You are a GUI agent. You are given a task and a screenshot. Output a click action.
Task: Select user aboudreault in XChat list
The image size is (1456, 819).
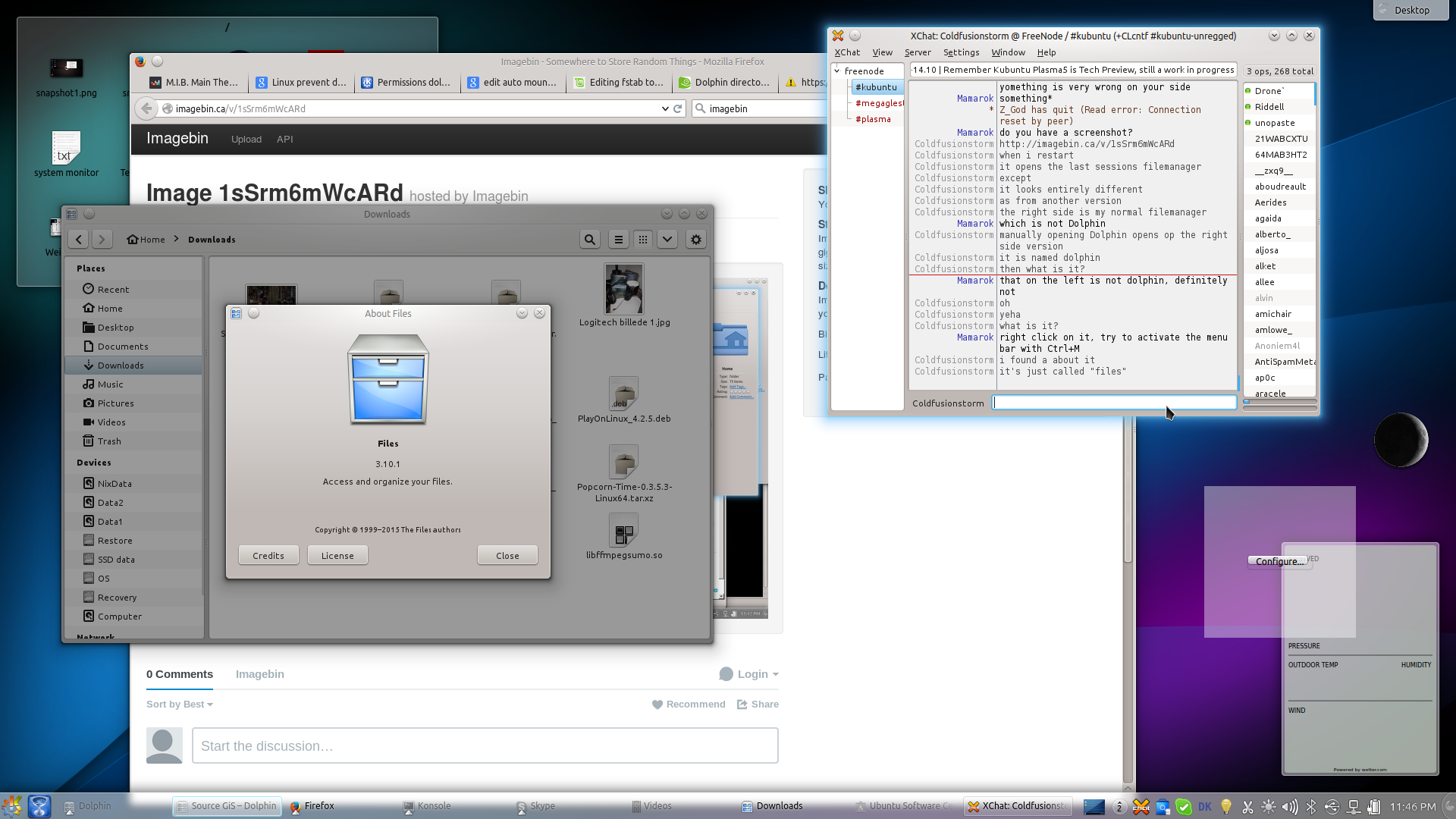point(1280,187)
